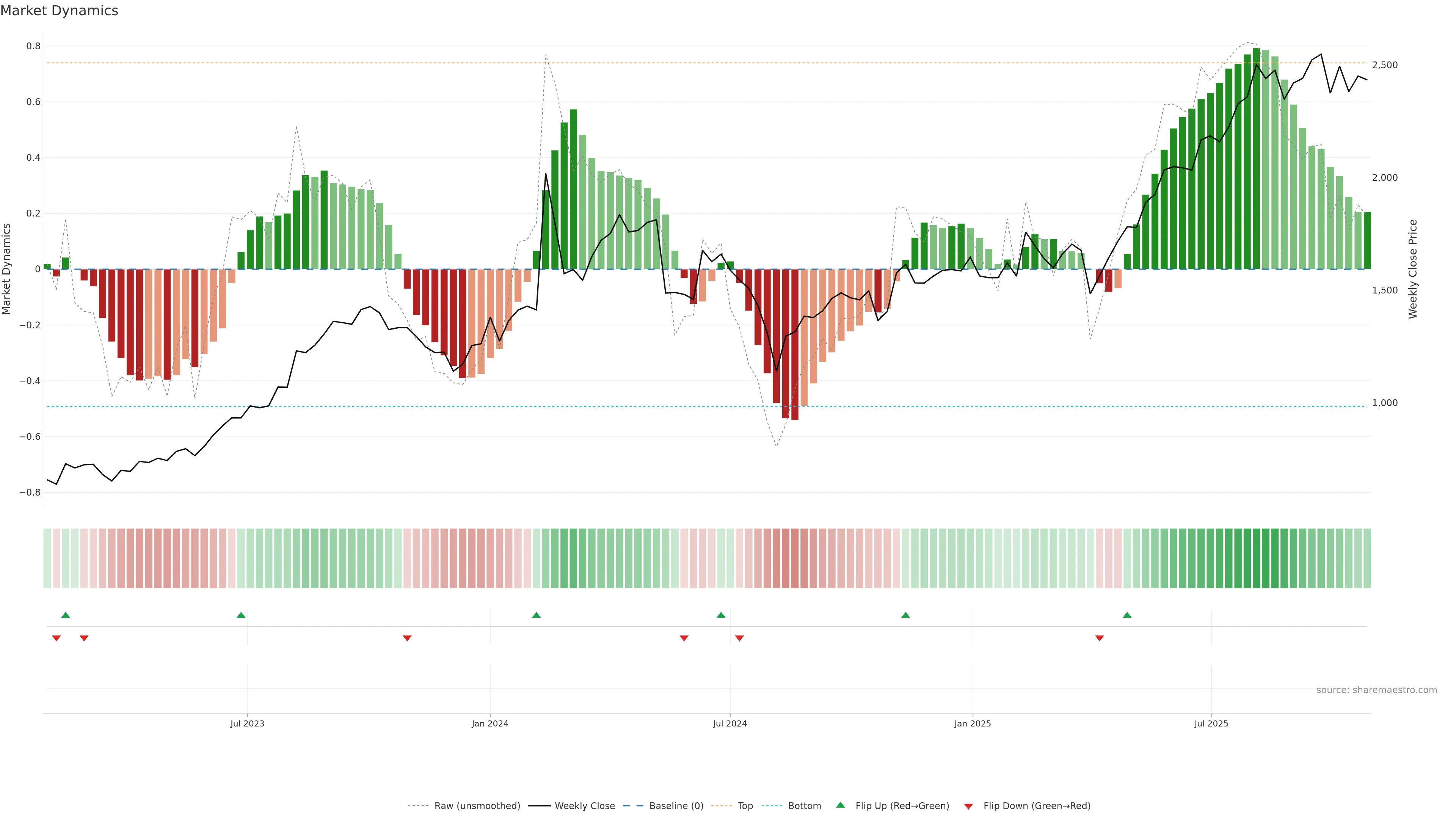This screenshot has width=1456, height=819.
Task: Click red flip-down marker before Jul 2025
Action: tap(1099, 638)
